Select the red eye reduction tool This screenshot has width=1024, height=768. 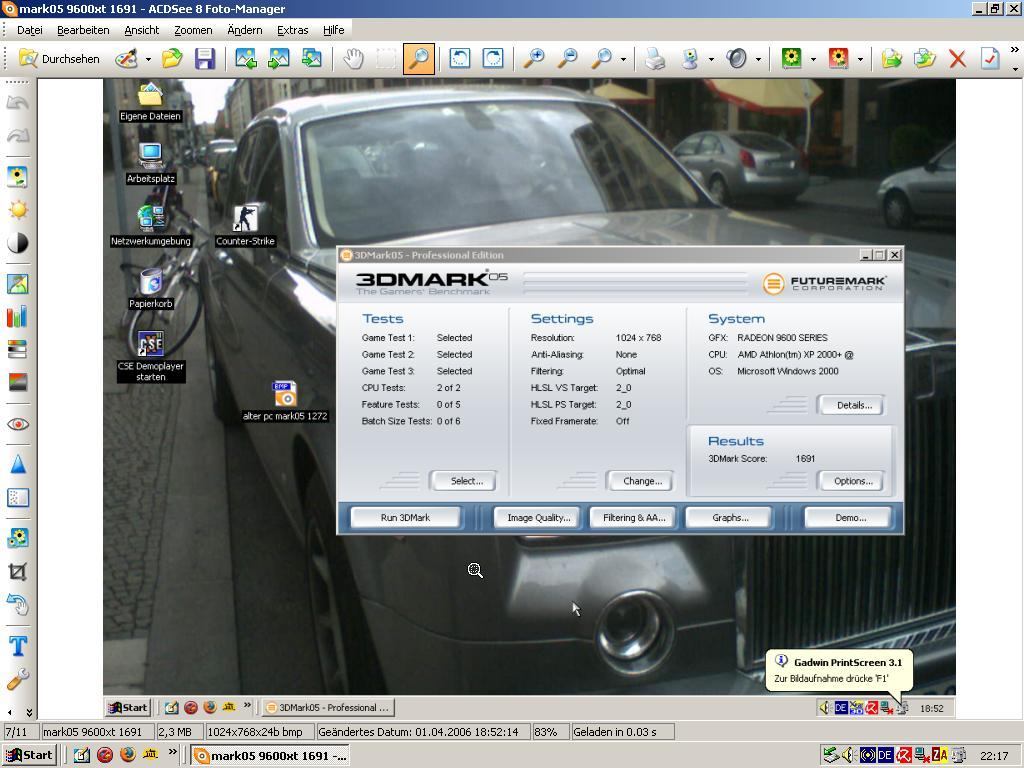(x=18, y=424)
